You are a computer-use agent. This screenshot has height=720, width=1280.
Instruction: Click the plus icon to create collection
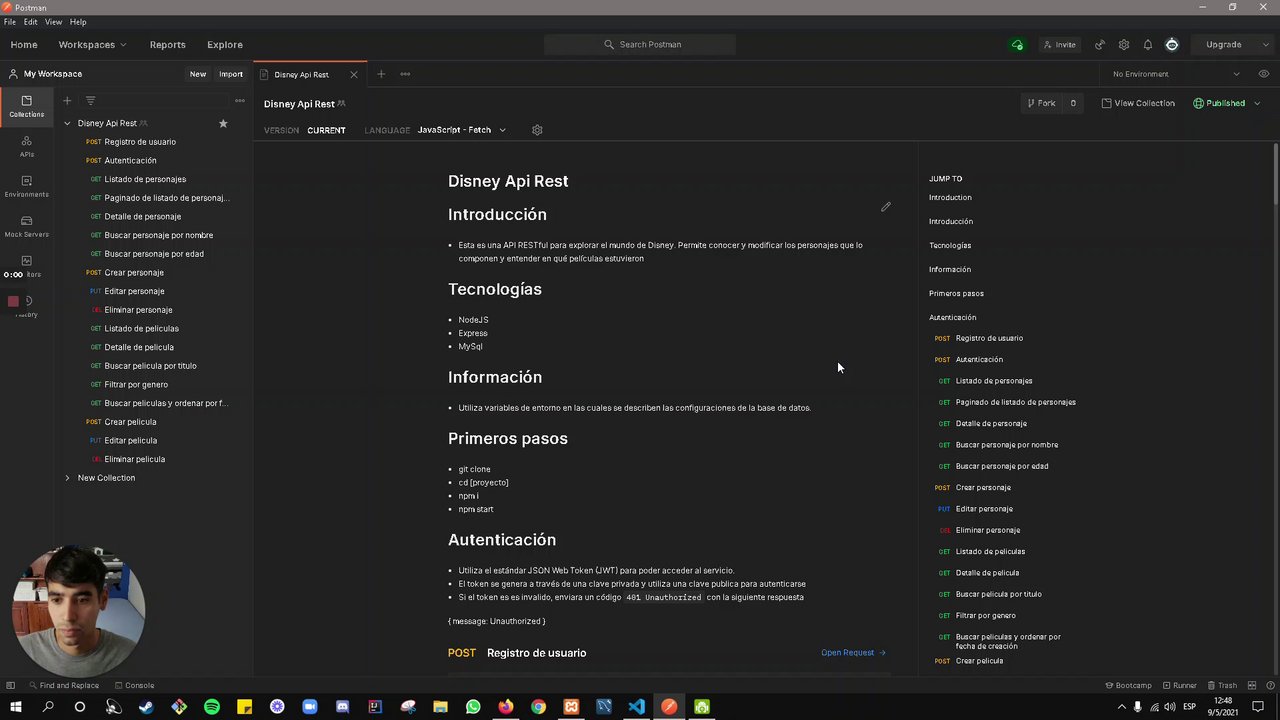point(67,100)
